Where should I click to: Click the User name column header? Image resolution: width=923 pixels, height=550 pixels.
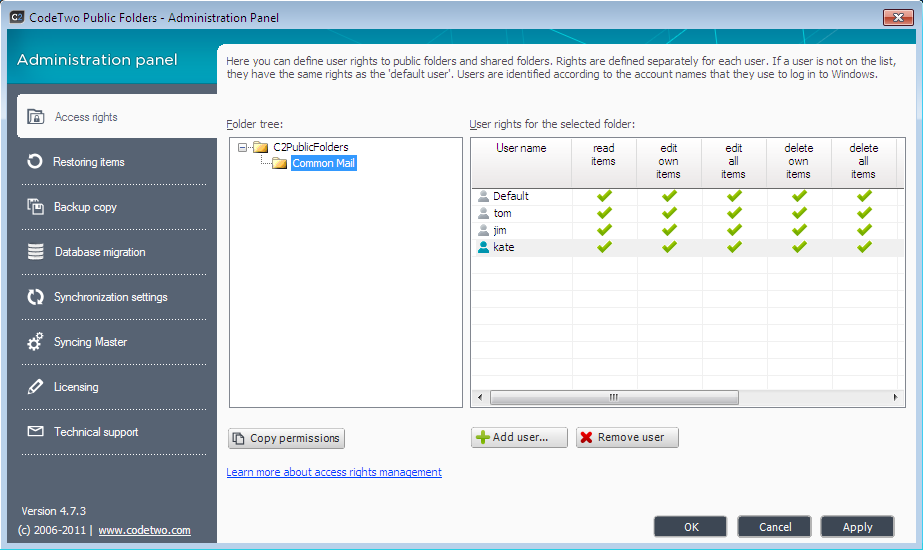(x=521, y=163)
